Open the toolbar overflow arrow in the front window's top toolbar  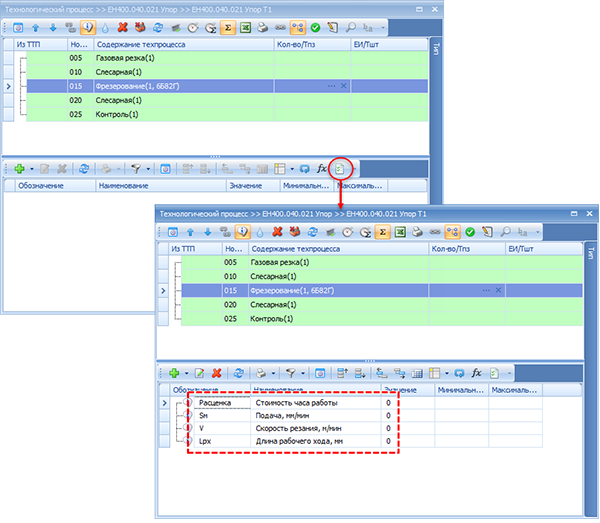tap(537, 232)
